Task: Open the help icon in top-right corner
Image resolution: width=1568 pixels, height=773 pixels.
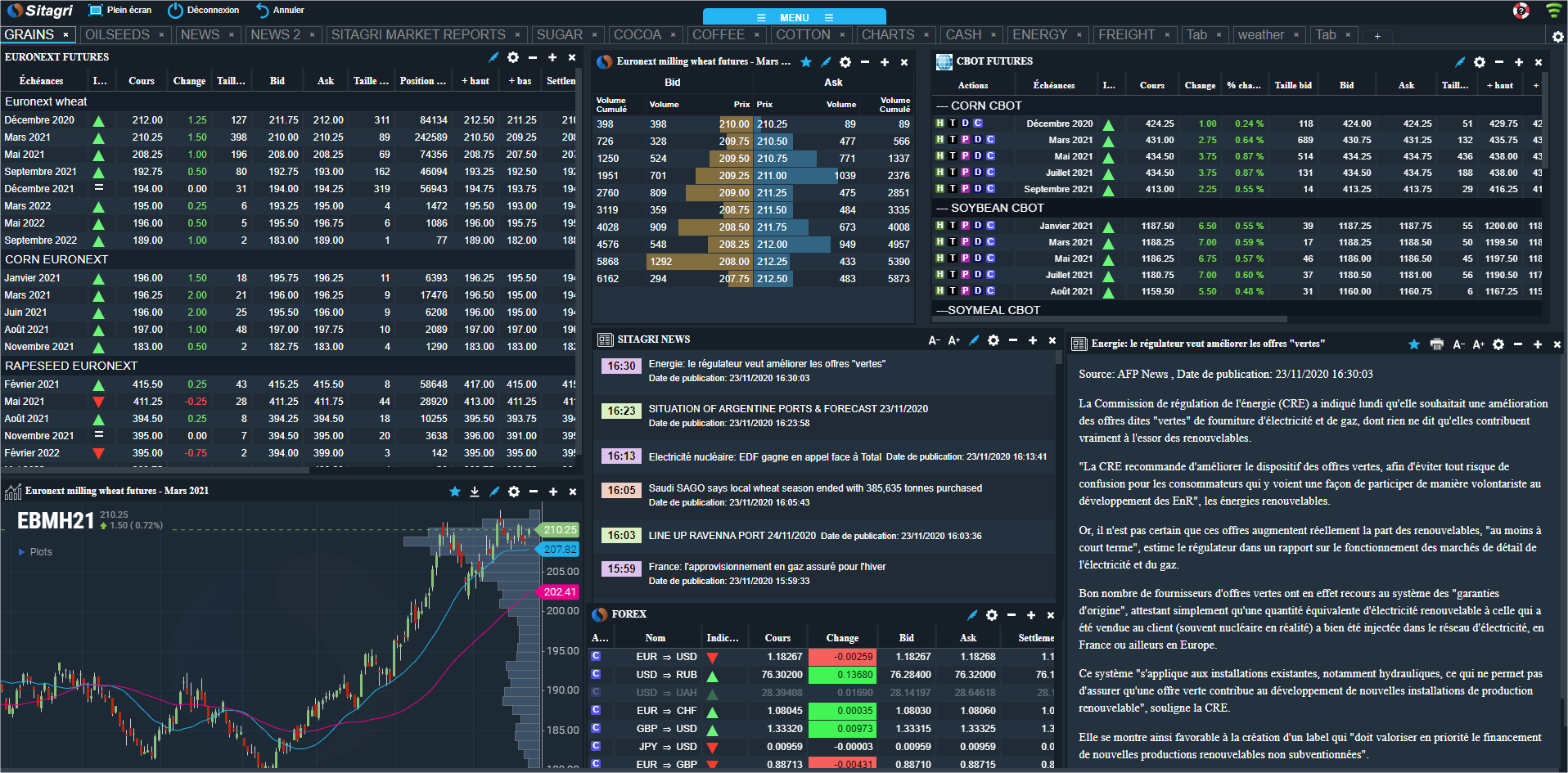Action: pyautogui.click(x=1521, y=11)
